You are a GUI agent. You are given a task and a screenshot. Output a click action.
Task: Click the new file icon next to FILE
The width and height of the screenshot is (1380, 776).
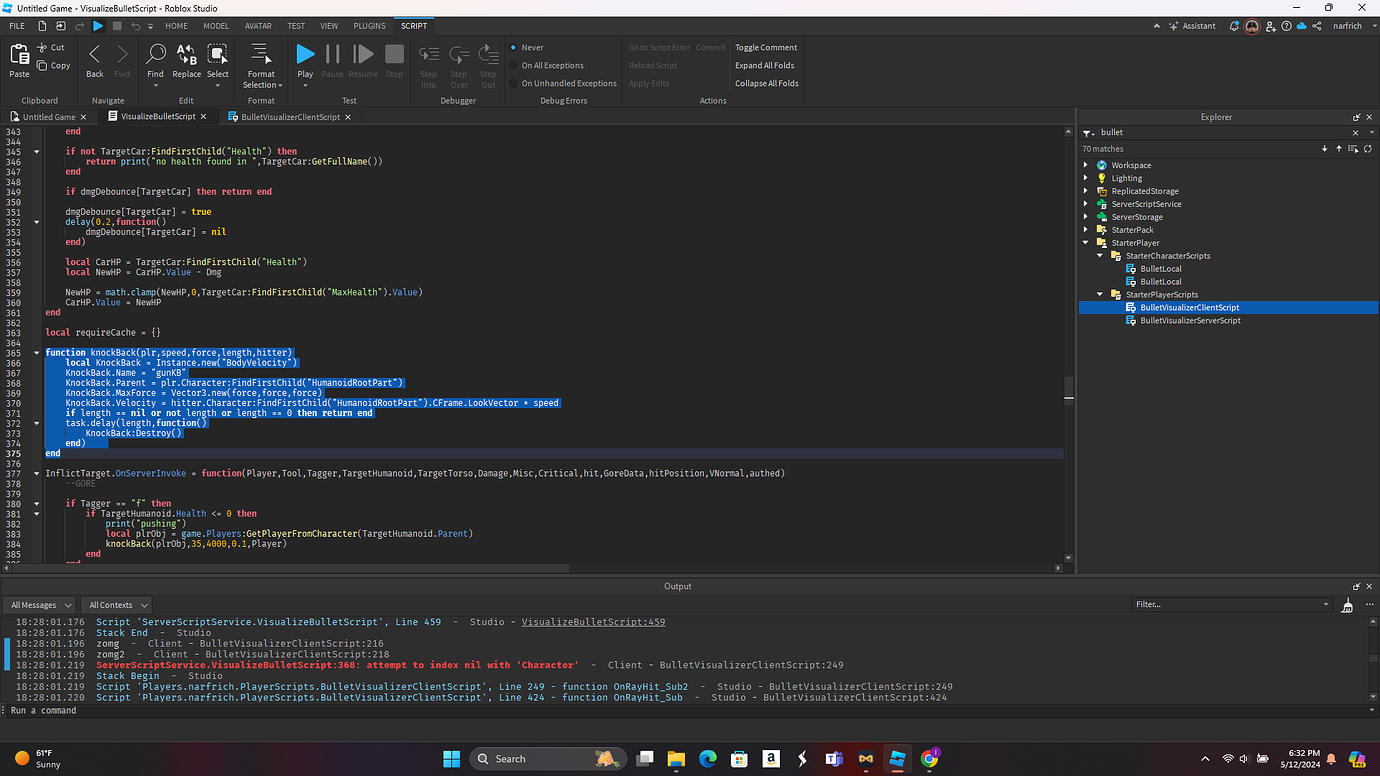[42, 26]
